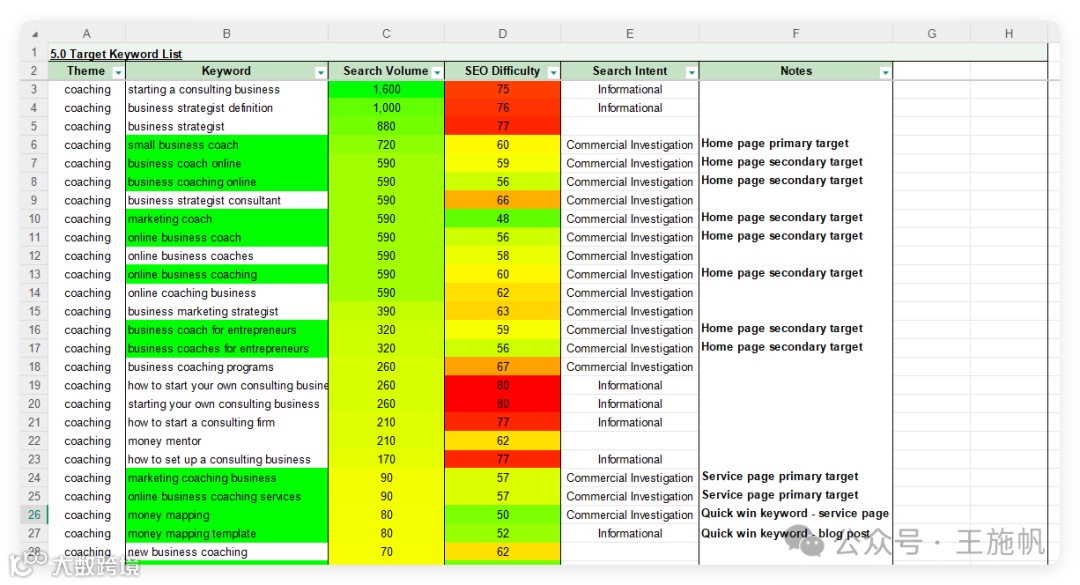This screenshot has height=585, width=1080.
Task: Click the '5.0 Target Keyword List' title cell
Action: pos(116,54)
